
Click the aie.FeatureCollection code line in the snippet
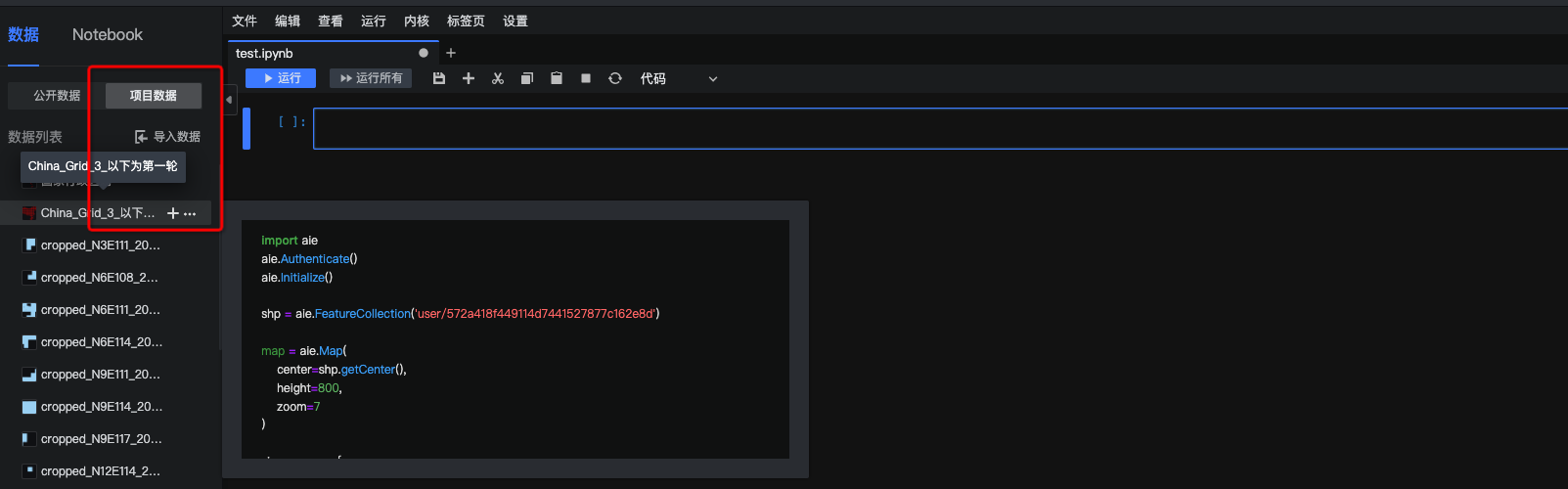tap(460, 314)
